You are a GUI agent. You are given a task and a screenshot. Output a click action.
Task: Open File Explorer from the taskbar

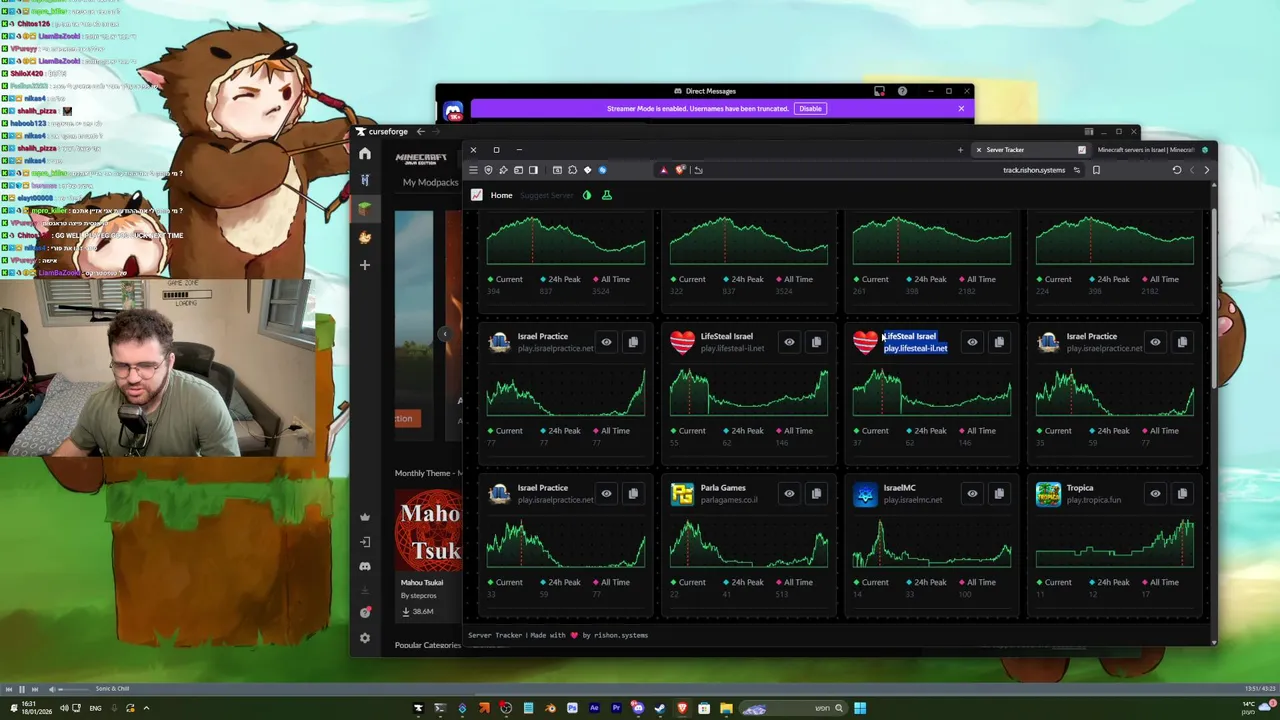point(726,708)
